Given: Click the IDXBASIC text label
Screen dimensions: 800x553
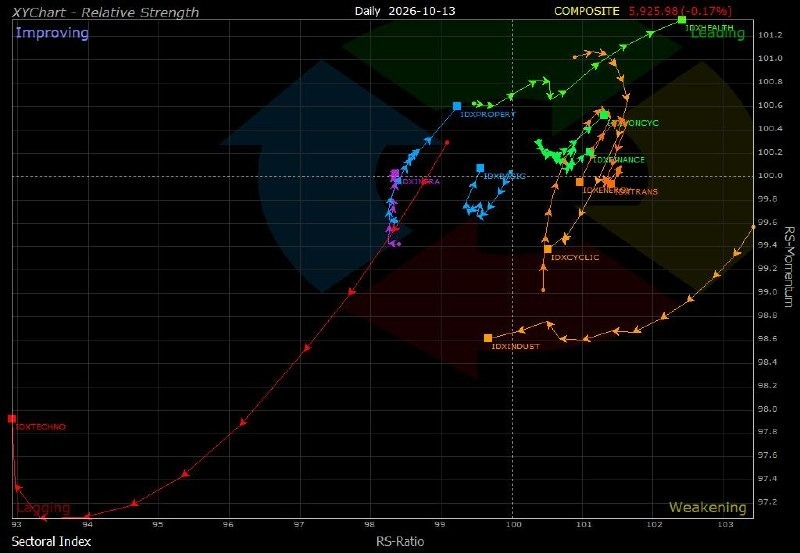Looking at the screenshot, I should coord(505,176).
